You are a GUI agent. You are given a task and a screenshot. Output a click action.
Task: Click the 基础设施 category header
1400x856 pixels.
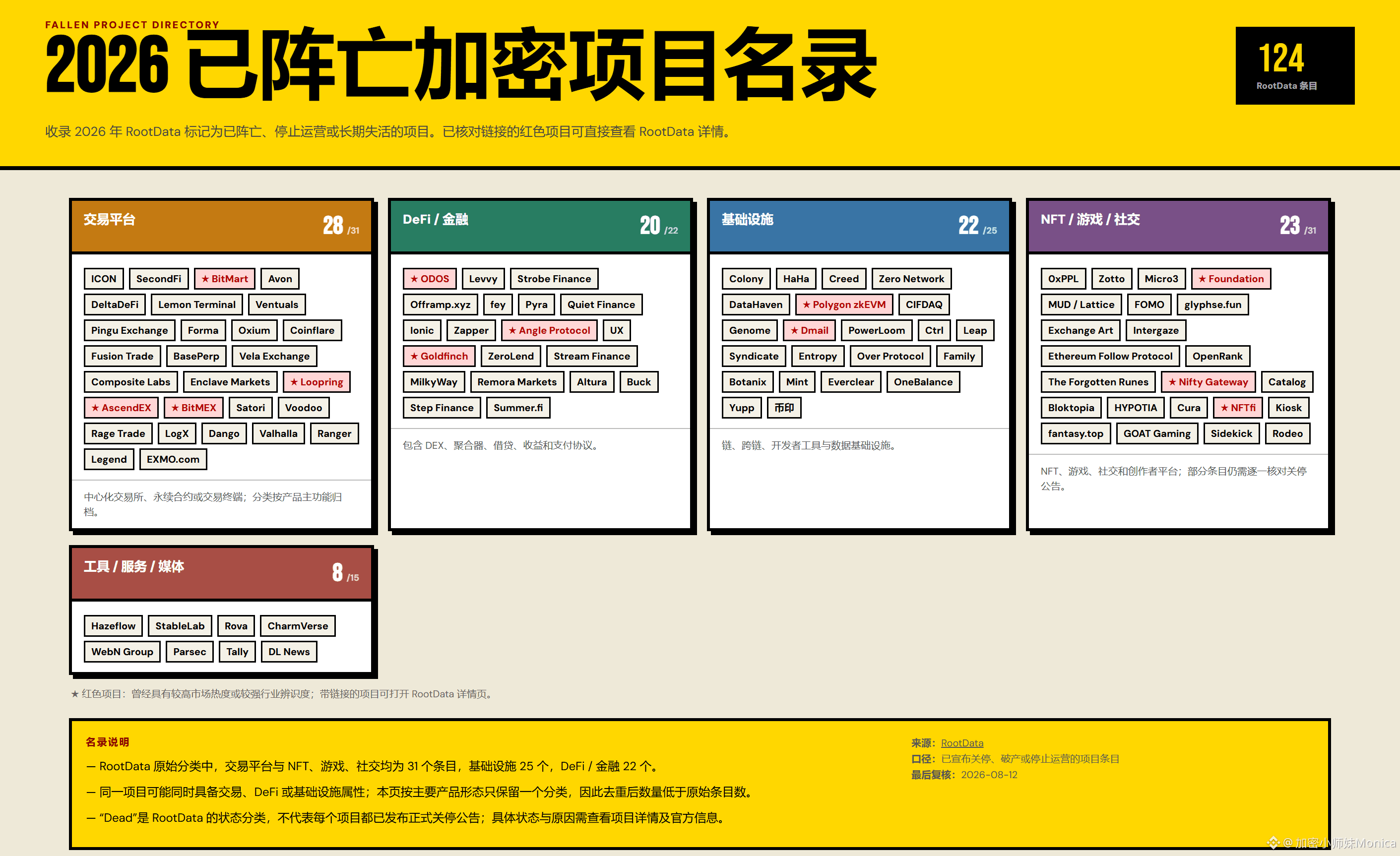click(859, 226)
